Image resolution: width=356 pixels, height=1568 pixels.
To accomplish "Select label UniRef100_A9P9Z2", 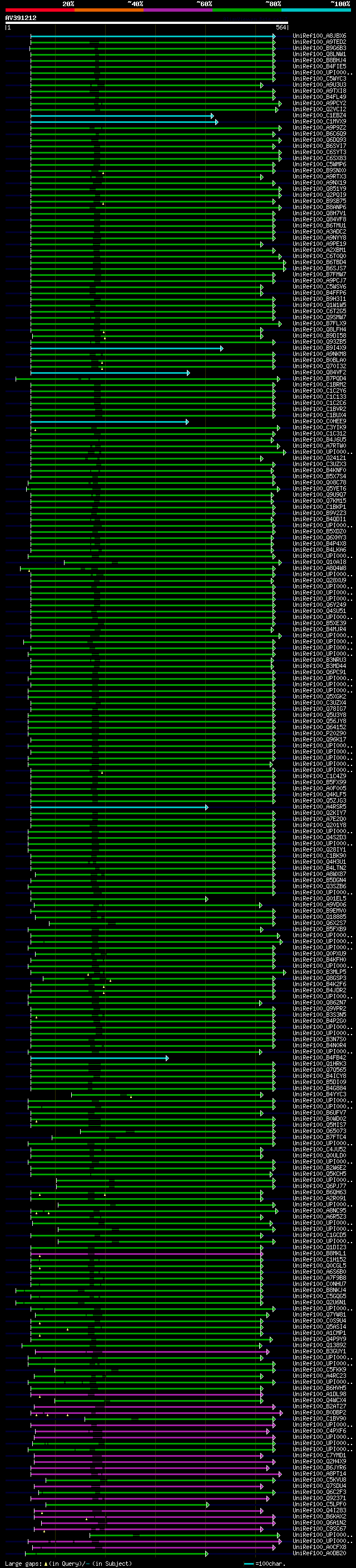I will coord(319,128).
